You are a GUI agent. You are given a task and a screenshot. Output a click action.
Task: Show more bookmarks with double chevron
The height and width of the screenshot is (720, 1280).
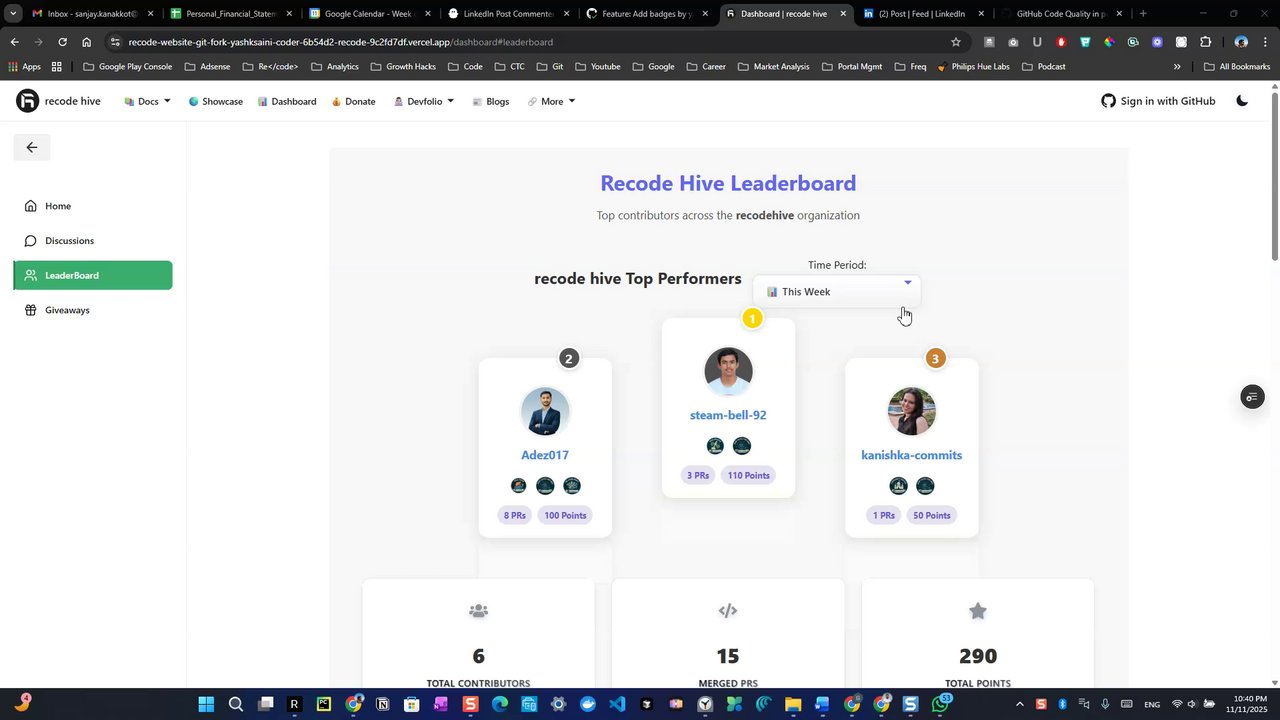click(x=1177, y=66)
